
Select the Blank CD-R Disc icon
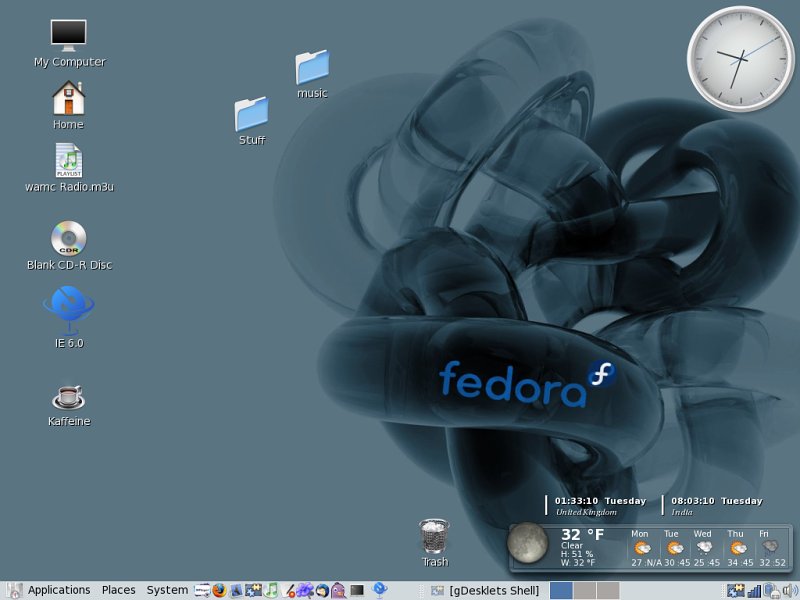pyautogui.click(x=69, y=245)
